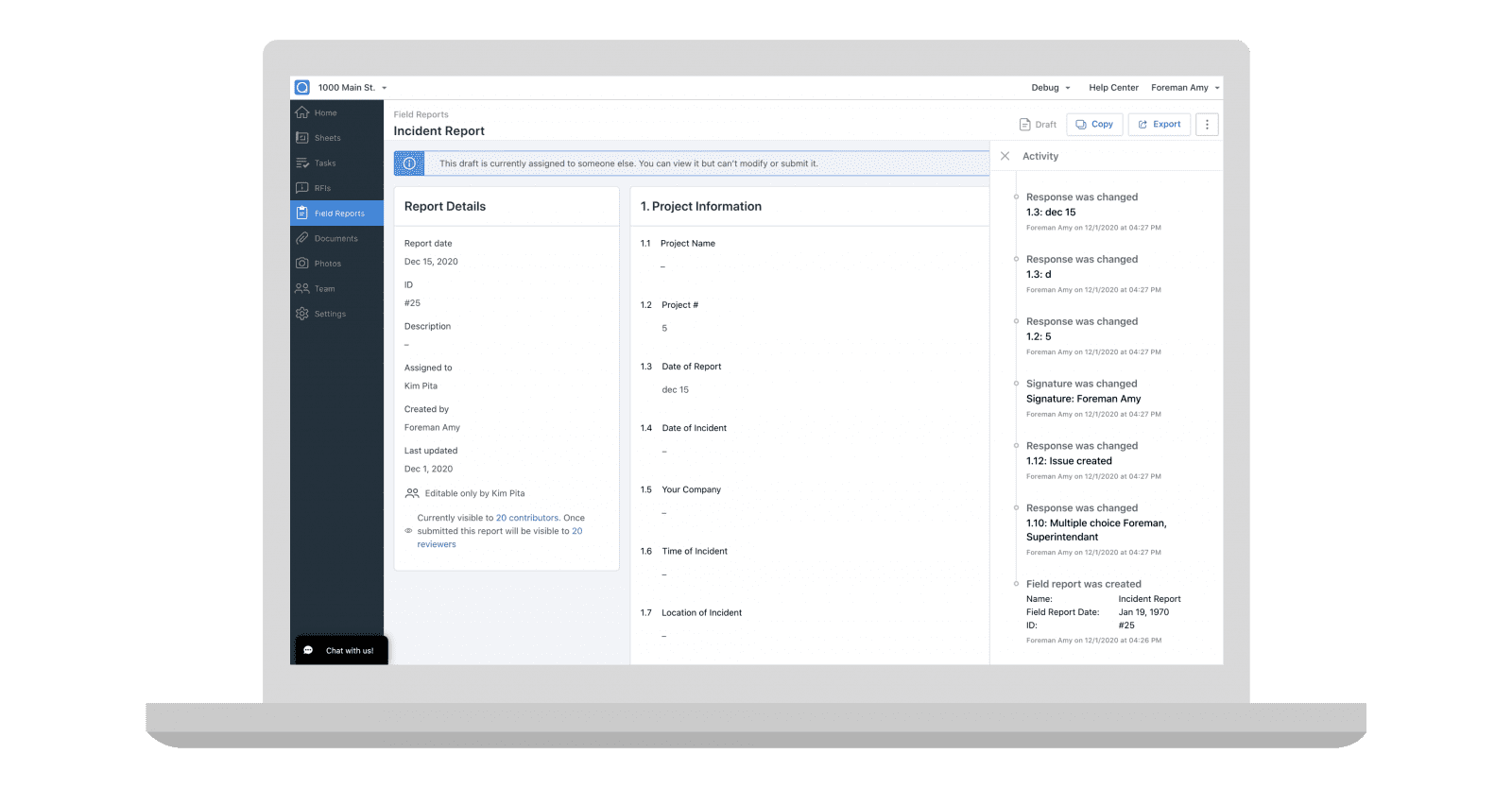Click the chat bubble icon
The height and width of the screenshot is (788, 1512).
coord(308,650)
